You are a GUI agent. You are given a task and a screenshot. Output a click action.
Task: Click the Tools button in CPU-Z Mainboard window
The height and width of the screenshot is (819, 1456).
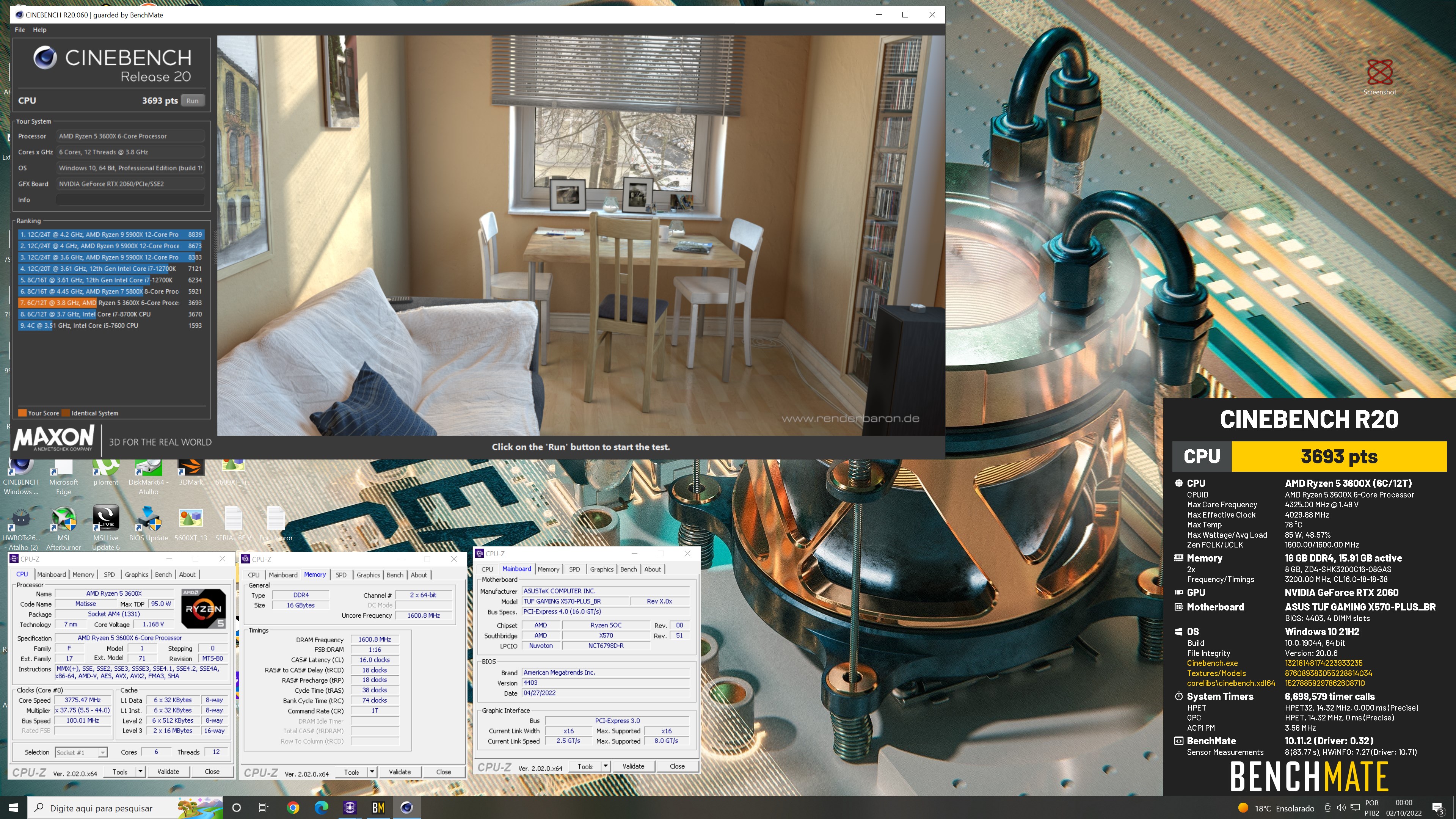(585, 766)
